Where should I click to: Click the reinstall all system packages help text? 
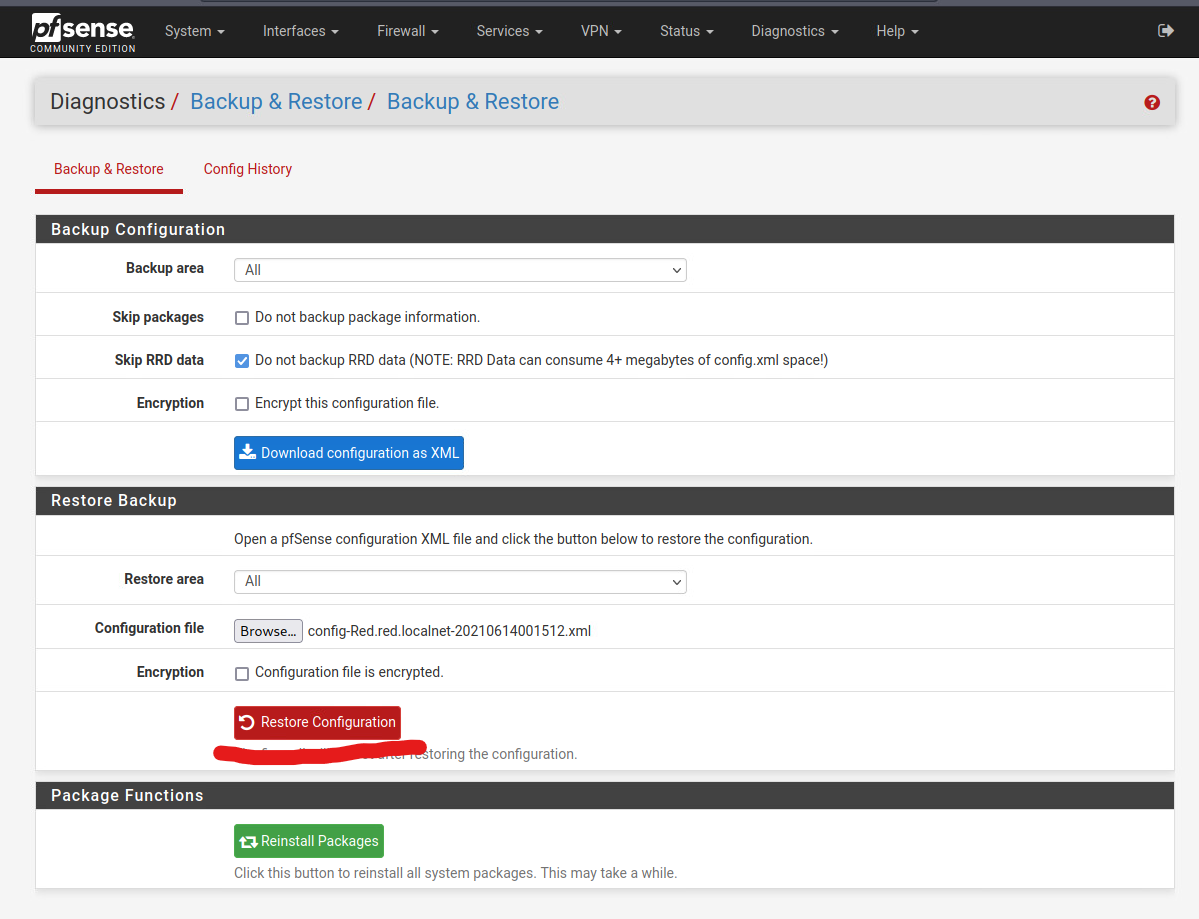[x=456, y=873]
